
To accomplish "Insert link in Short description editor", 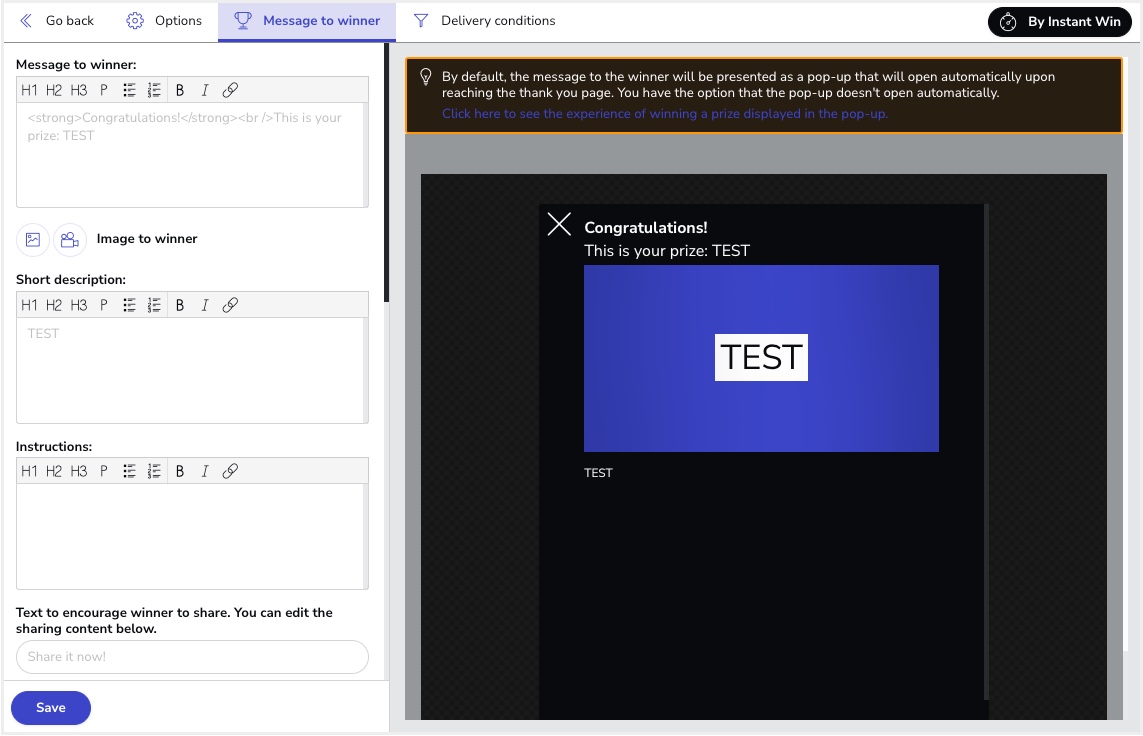I will click(230, 305).
